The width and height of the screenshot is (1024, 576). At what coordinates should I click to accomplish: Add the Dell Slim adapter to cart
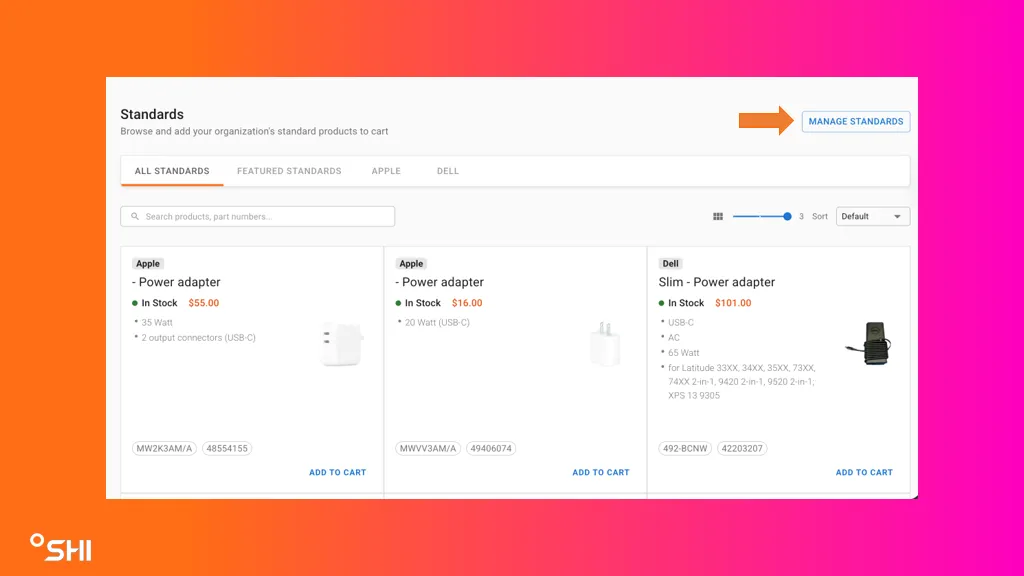click(864, 472)
